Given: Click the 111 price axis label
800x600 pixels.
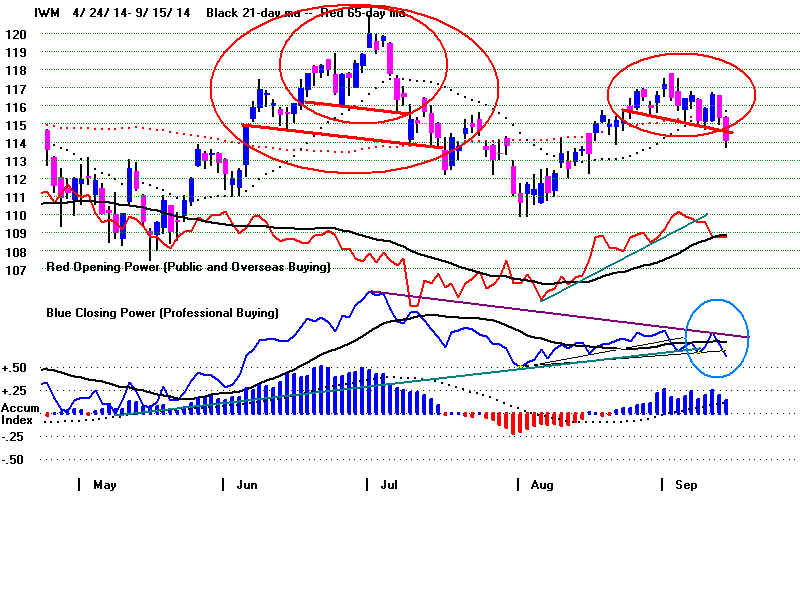Looking at the screenshot, I should (x=15, y=197).
